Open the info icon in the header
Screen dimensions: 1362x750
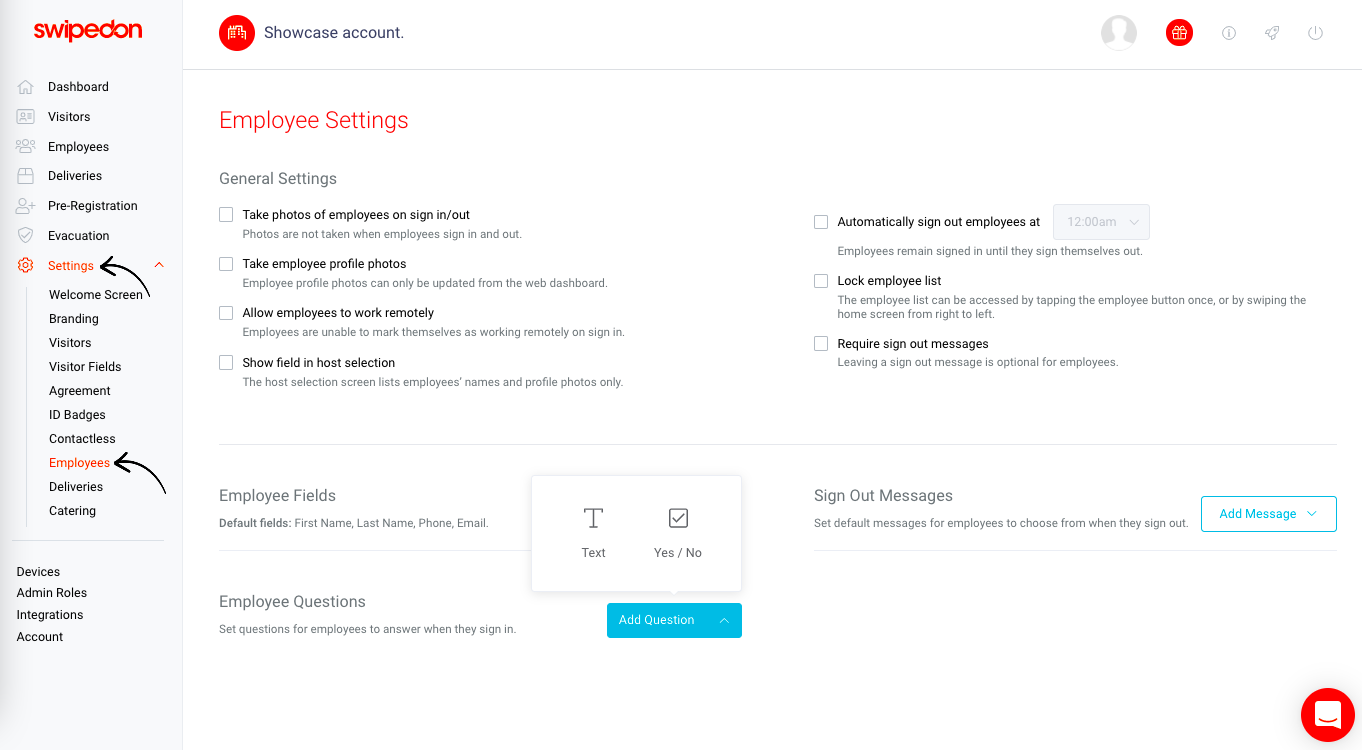pos(1229,33)
